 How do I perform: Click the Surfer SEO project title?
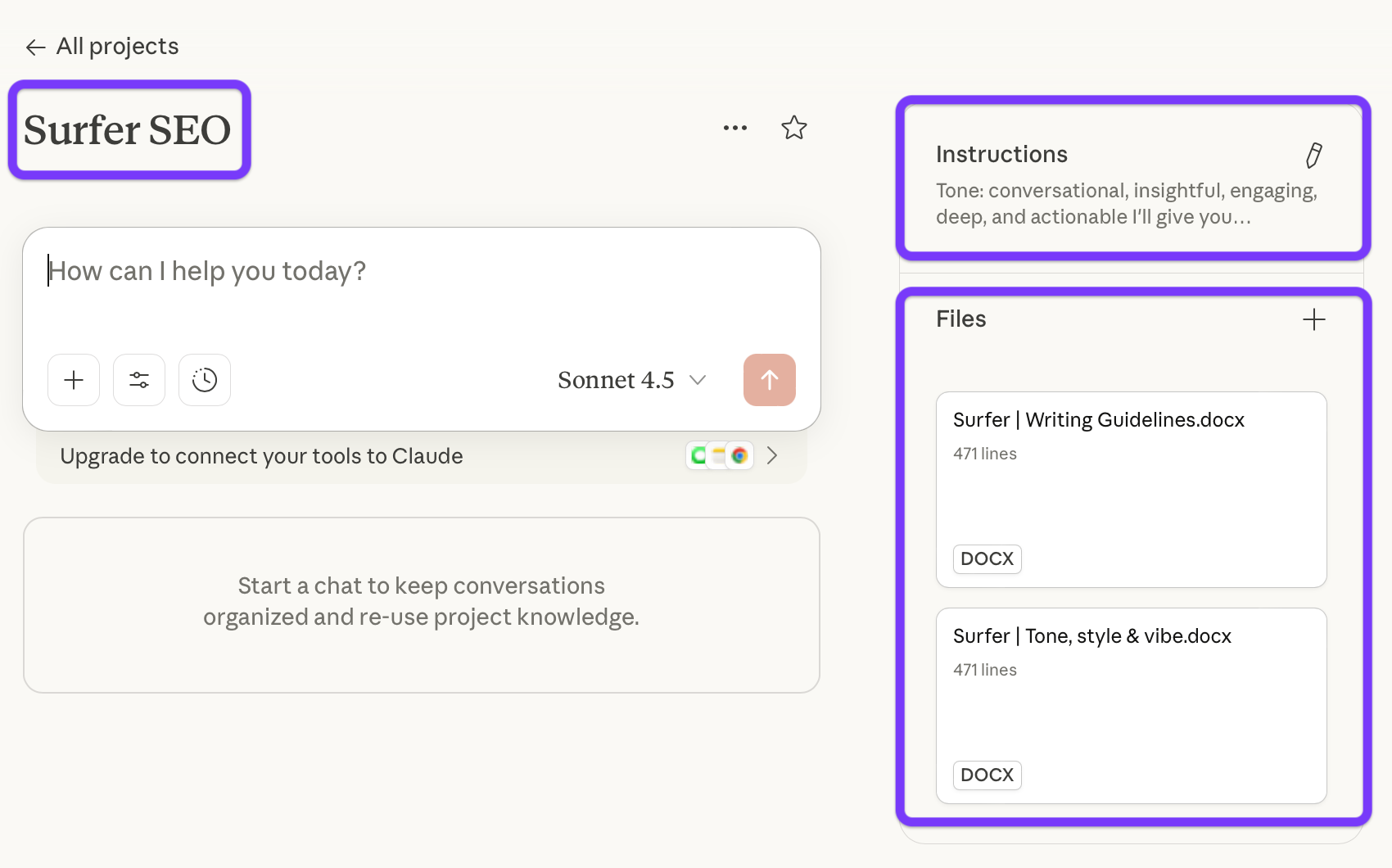(x=128, y=130)
